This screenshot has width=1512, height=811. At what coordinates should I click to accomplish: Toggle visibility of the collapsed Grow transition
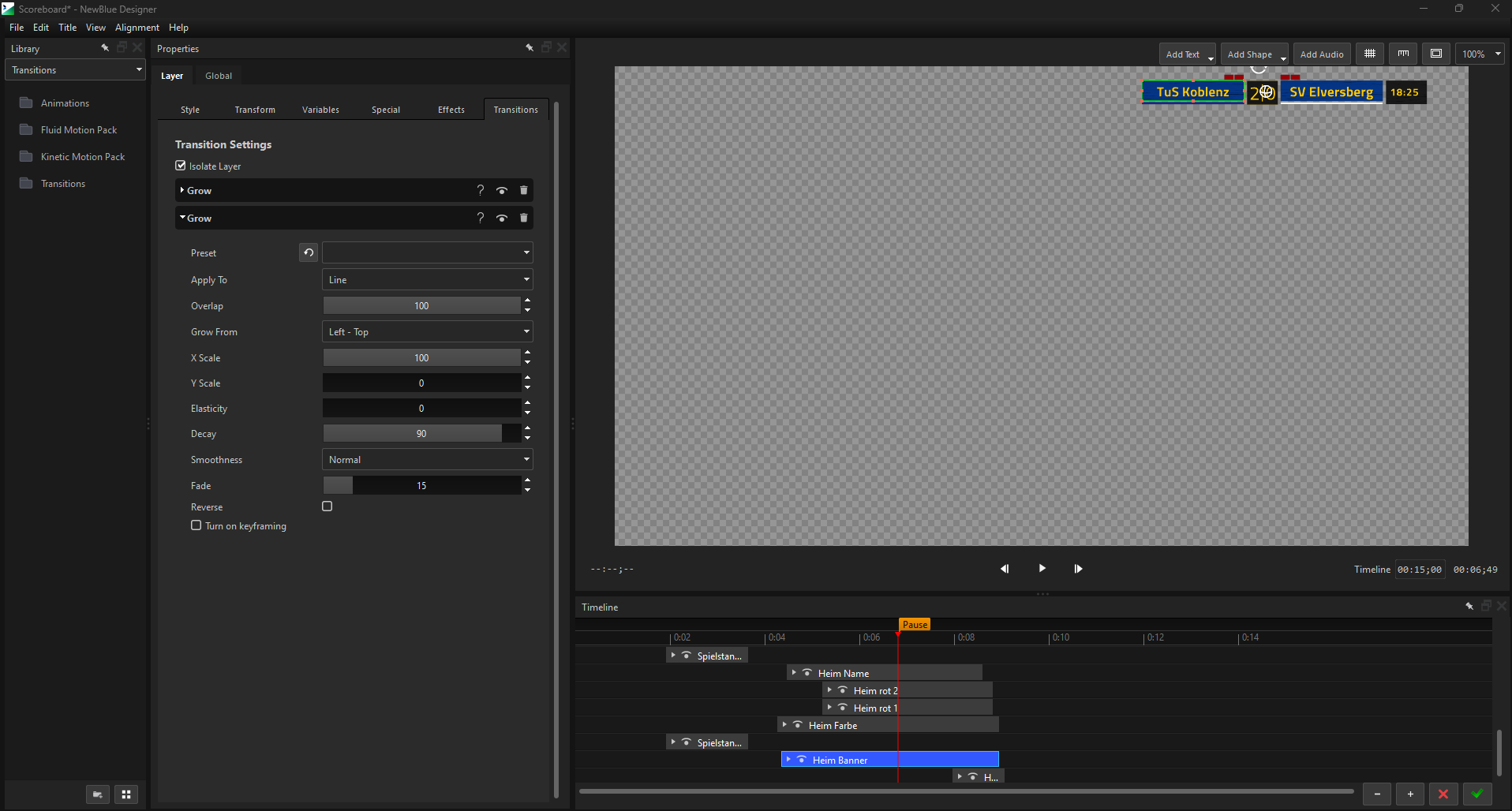(x=502, y=190)
